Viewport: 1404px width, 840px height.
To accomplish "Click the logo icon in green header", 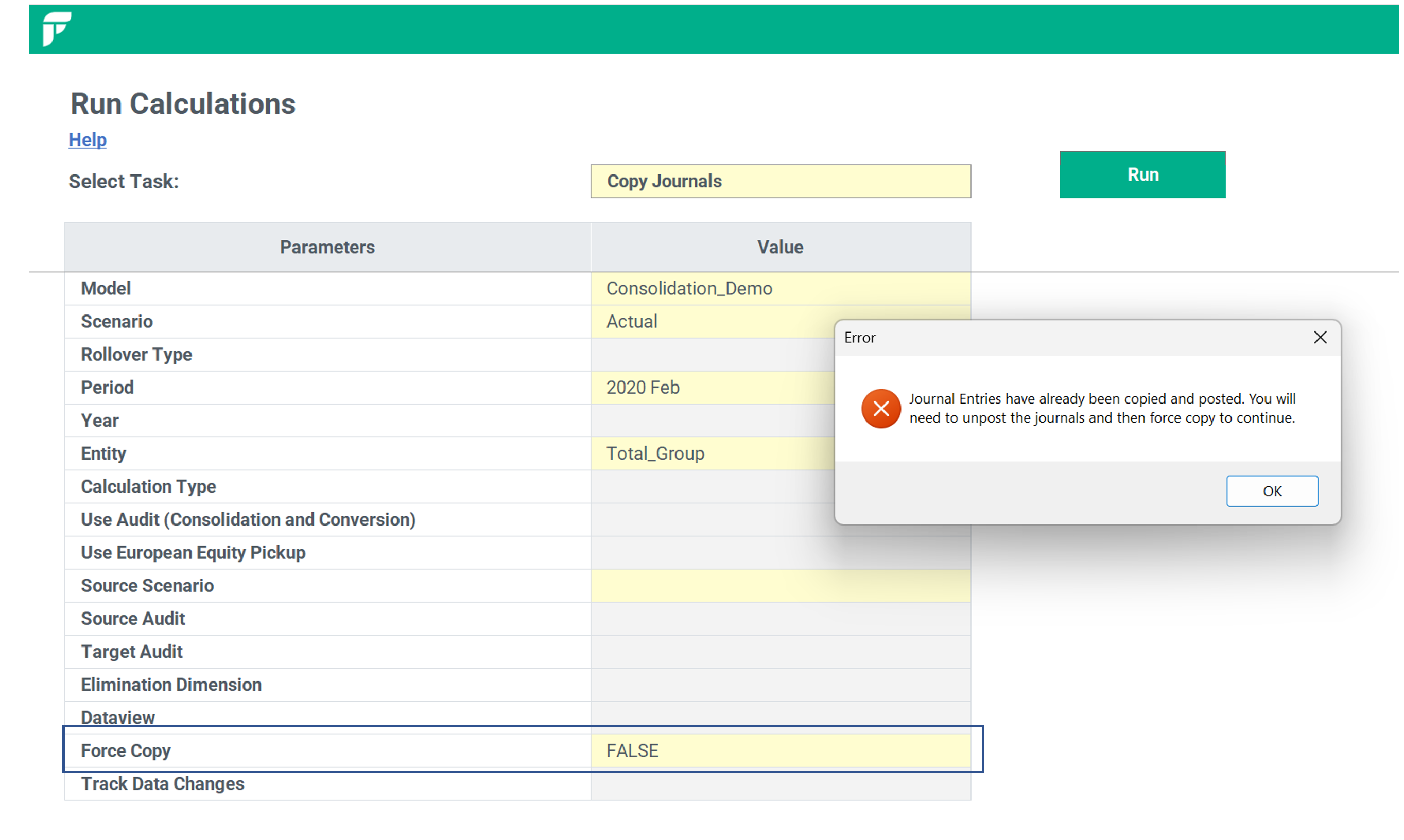I will [57, 28].
